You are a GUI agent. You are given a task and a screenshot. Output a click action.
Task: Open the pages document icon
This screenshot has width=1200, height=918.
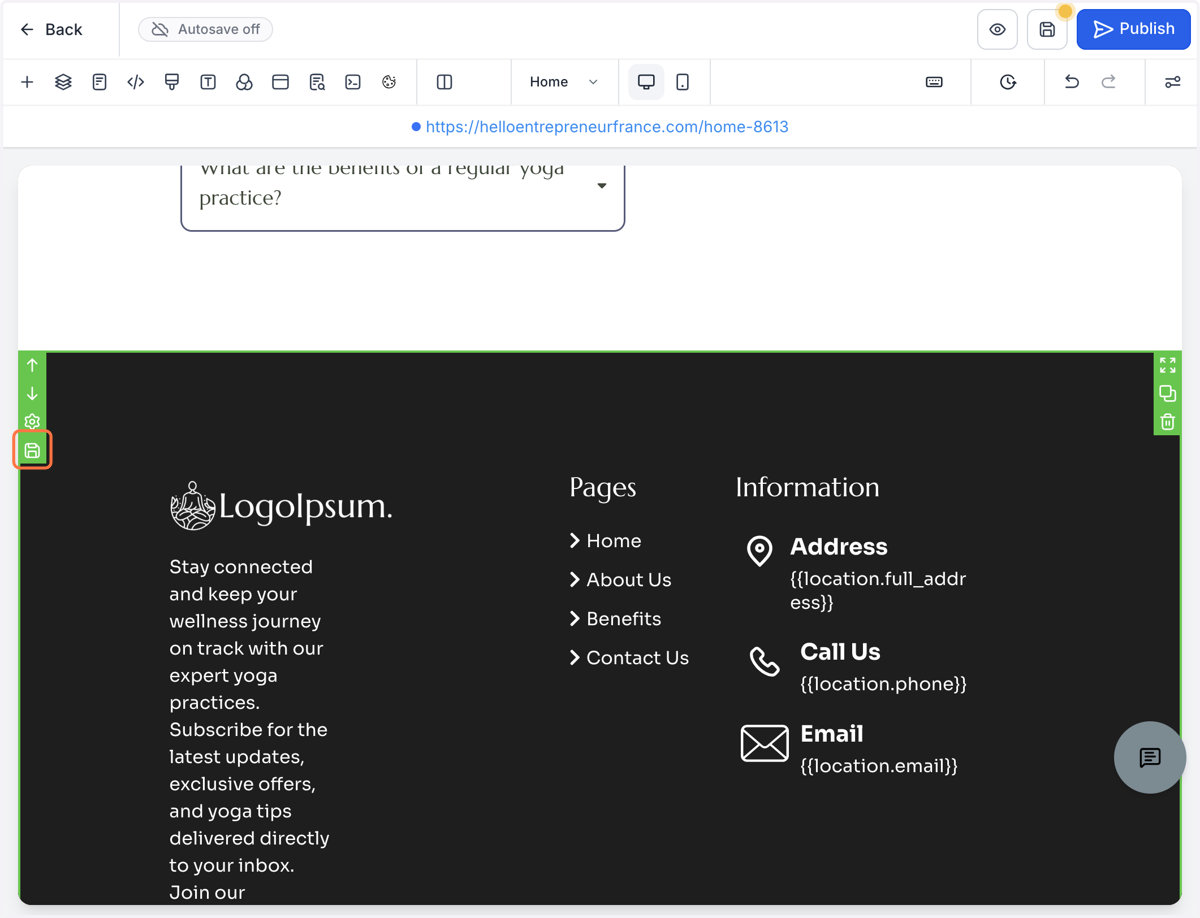[x=99, y=82]
